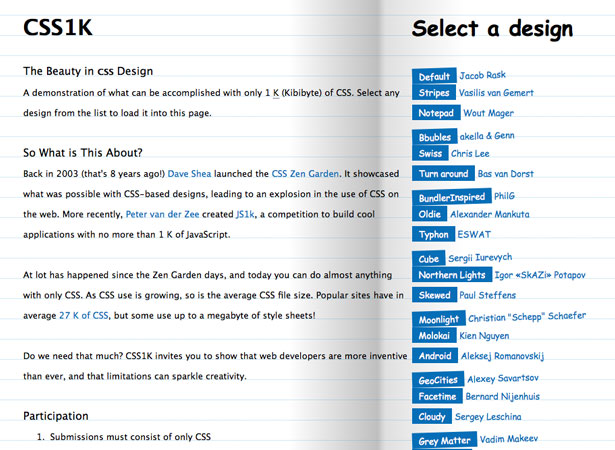Choose the Android design button

[x=435, y=356]
